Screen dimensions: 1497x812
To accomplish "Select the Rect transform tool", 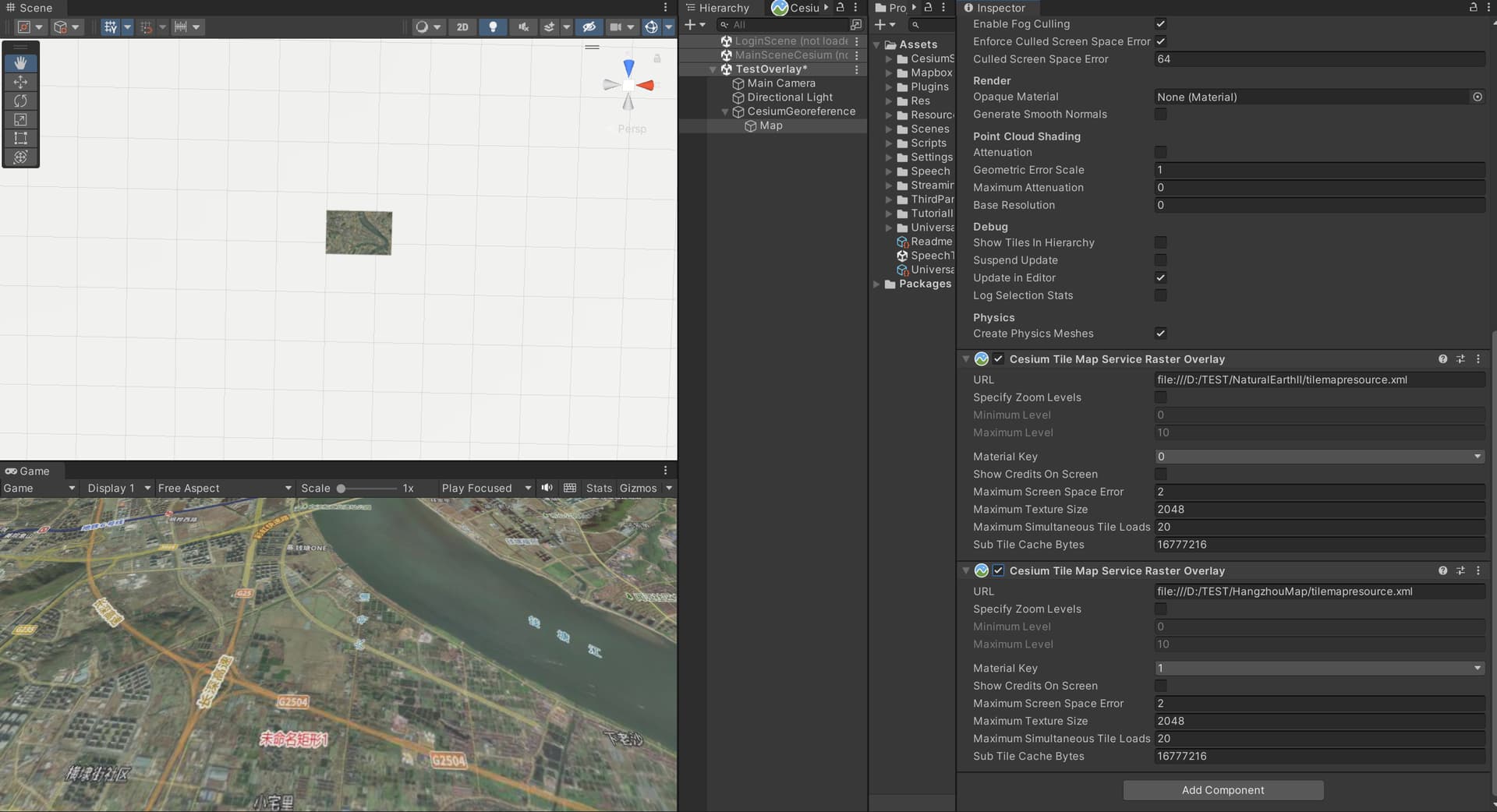I will [x=20, y=138].
